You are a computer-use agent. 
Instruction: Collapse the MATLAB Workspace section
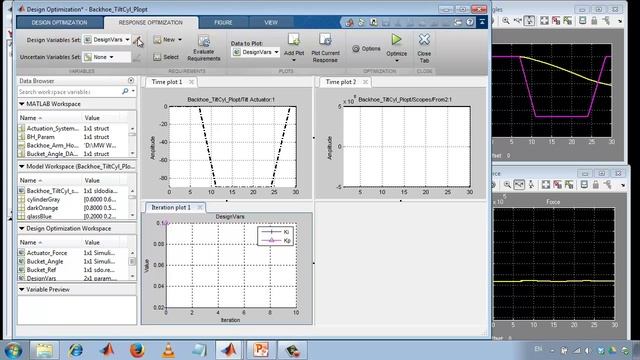point(22,104)
